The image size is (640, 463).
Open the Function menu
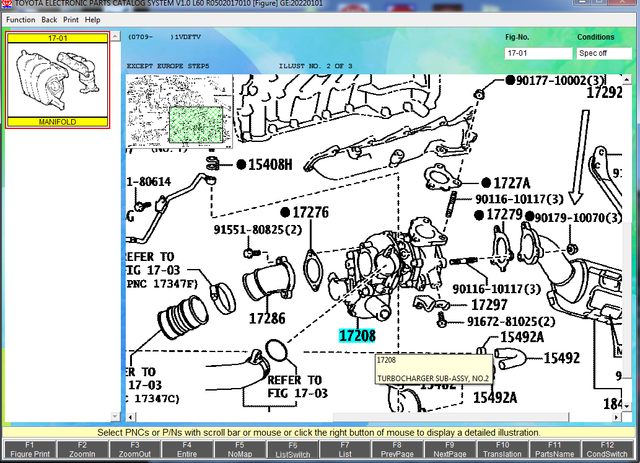point(20,19)
